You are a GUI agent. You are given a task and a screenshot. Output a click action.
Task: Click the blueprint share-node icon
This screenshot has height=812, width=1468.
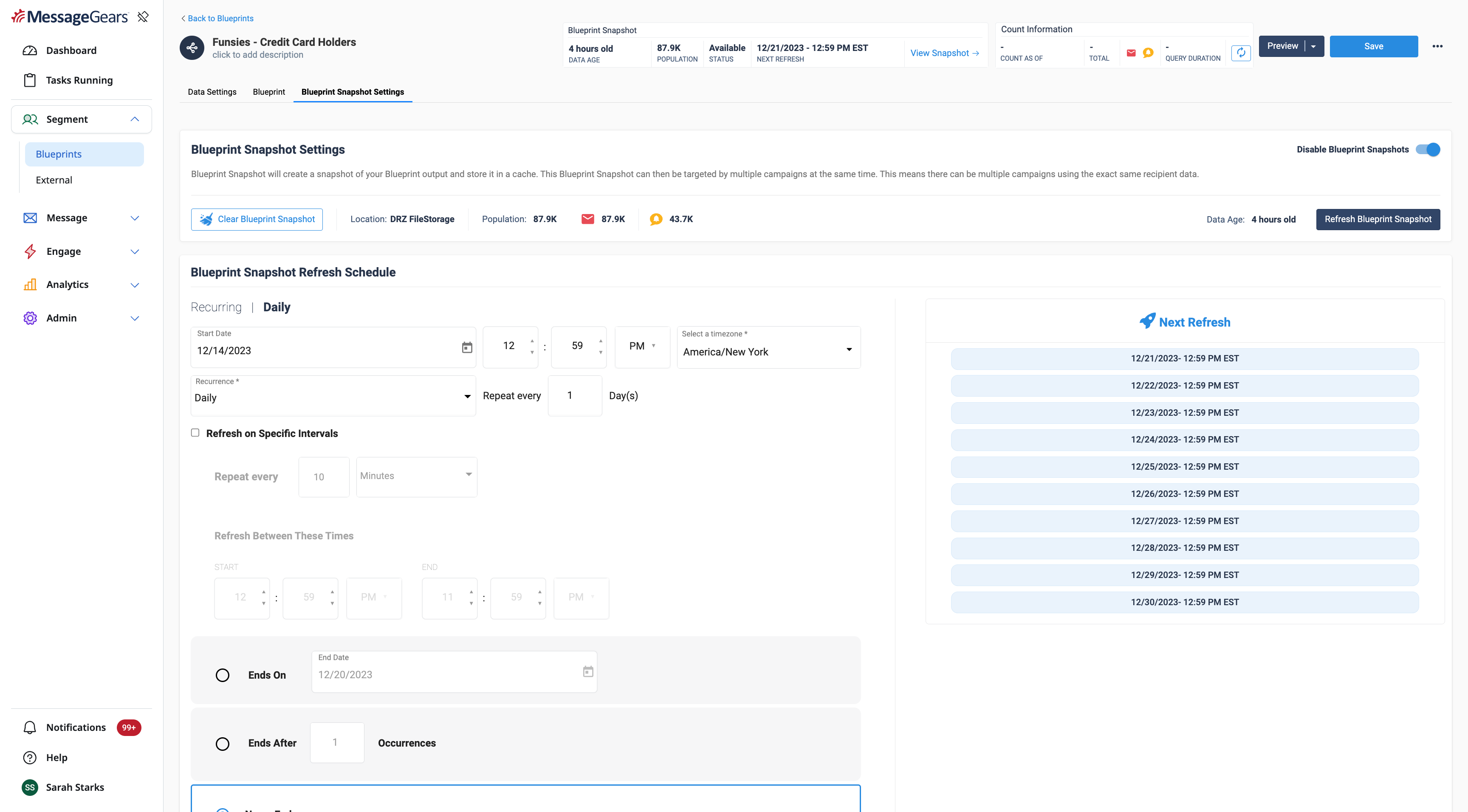pyautogui.click(x=192, y=48)
